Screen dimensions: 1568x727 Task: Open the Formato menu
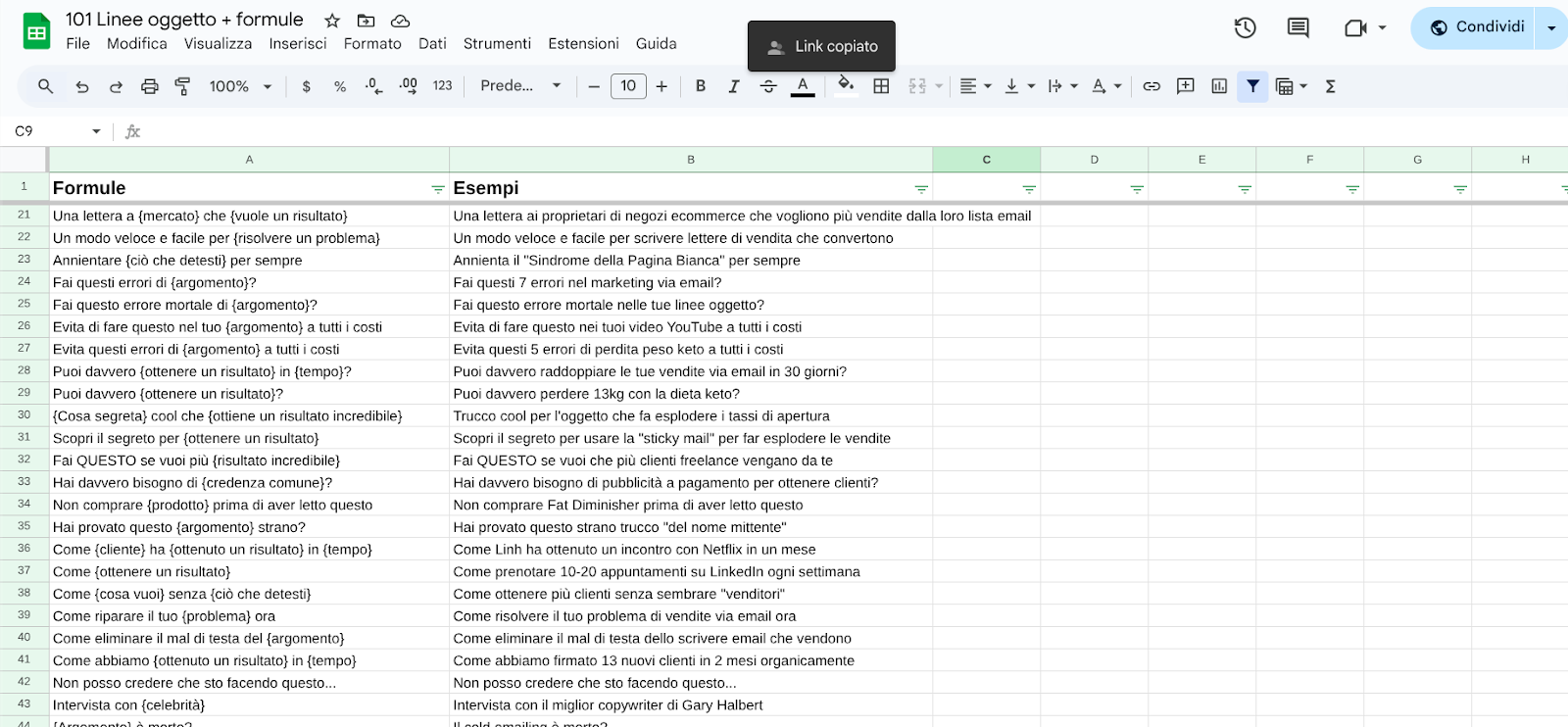372,44
